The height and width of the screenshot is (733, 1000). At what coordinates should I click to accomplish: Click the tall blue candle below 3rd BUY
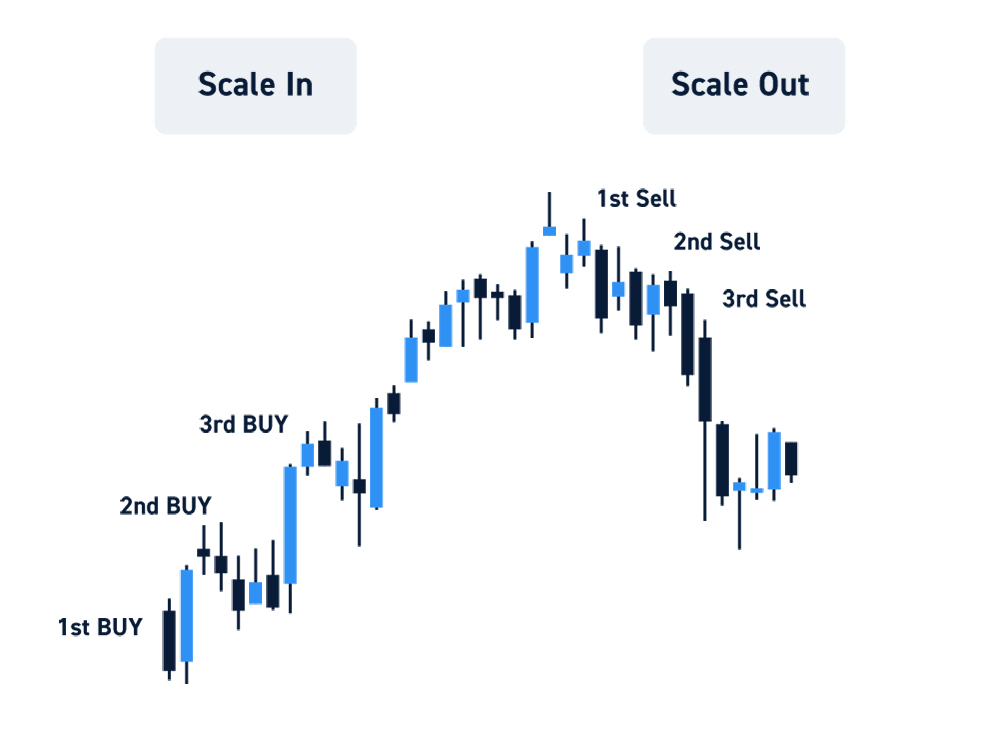(x=290, y=525)
